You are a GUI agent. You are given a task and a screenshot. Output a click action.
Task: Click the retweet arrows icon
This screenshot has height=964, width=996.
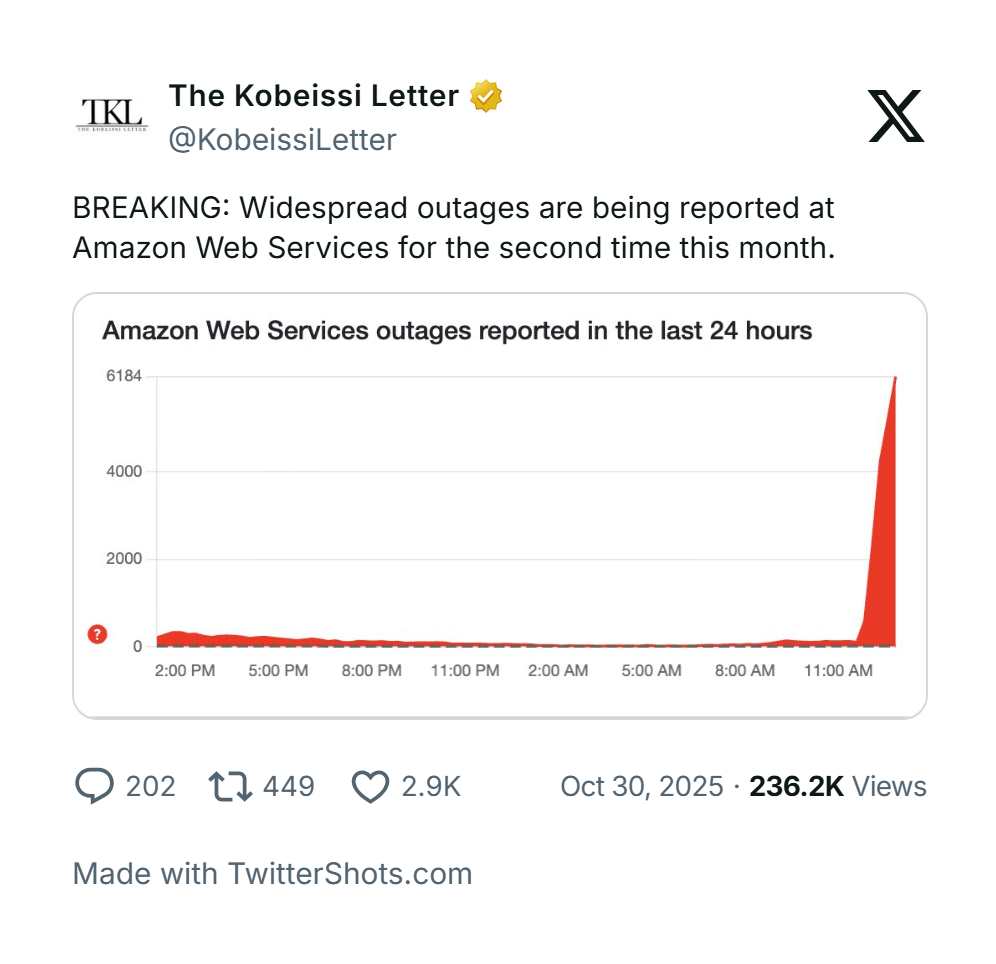(x=228, y=786)
